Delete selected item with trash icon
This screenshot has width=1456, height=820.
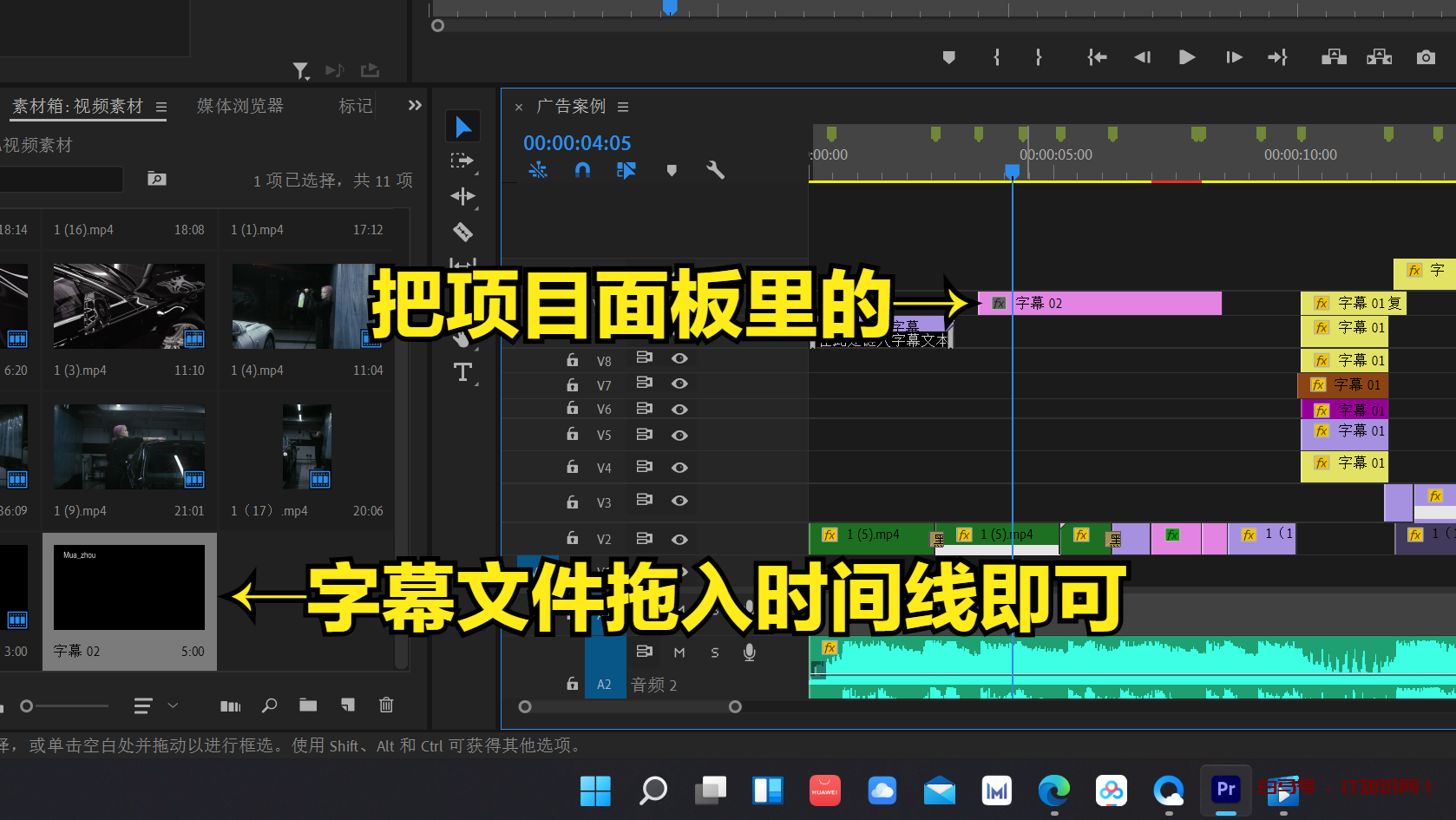click(x=386, y=705)
